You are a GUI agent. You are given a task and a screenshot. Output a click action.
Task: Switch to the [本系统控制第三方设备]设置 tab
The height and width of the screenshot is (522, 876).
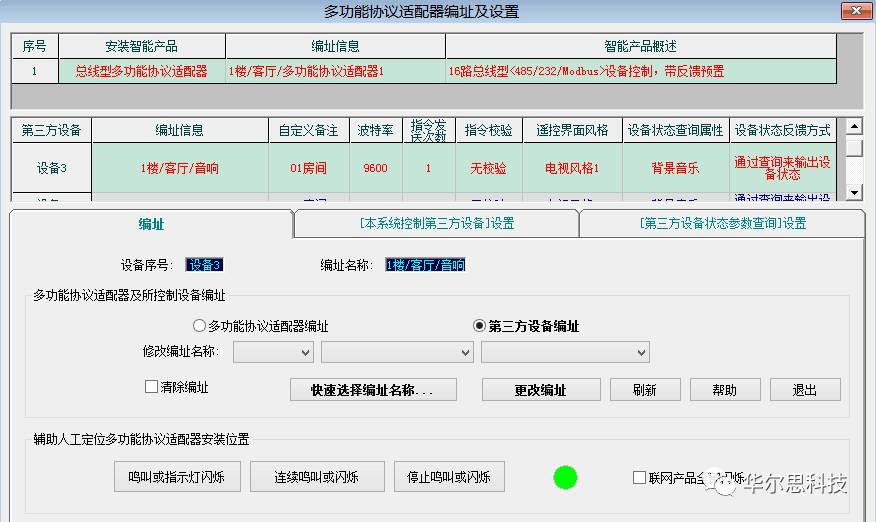tap(436, 224)
